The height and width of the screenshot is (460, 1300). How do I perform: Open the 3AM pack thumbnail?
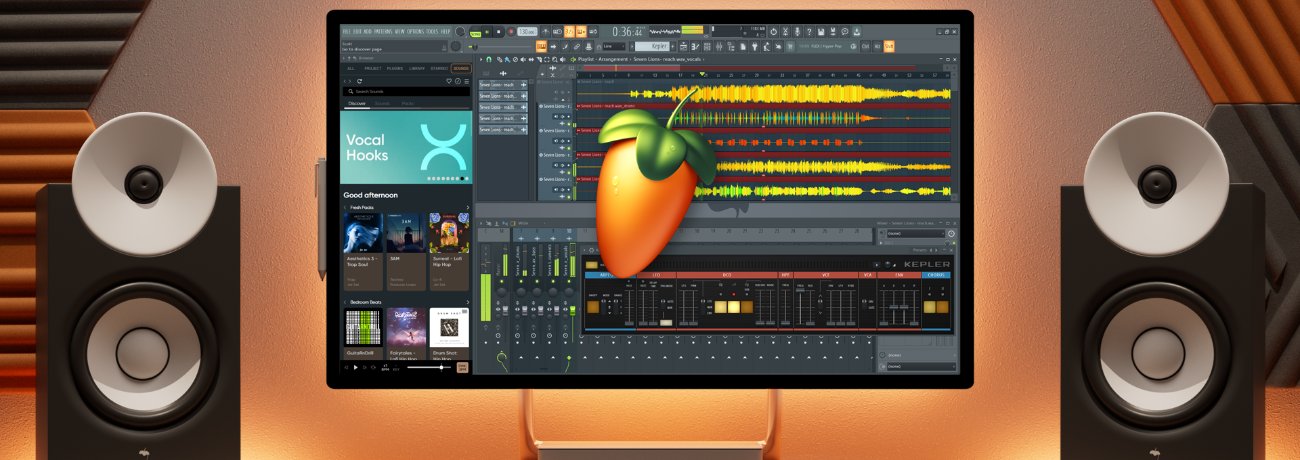406,233
